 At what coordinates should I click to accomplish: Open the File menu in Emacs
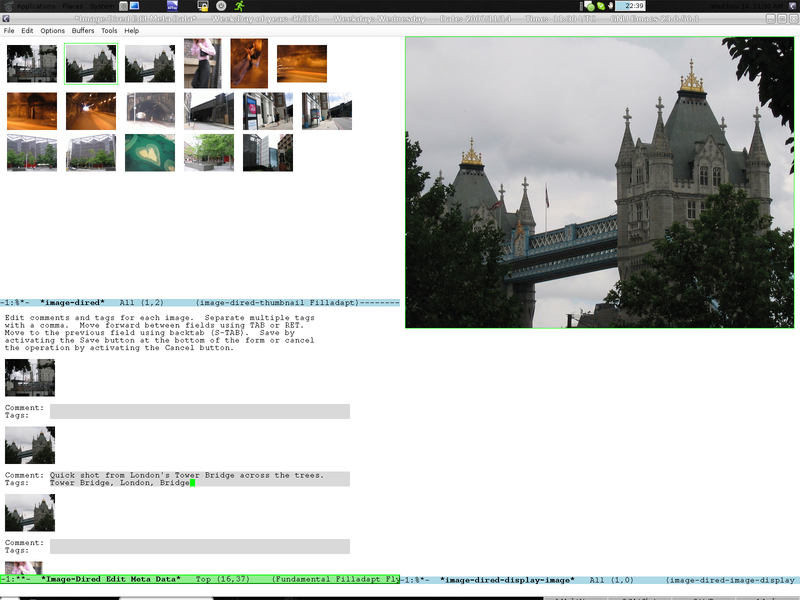click(x=9, y=30)
